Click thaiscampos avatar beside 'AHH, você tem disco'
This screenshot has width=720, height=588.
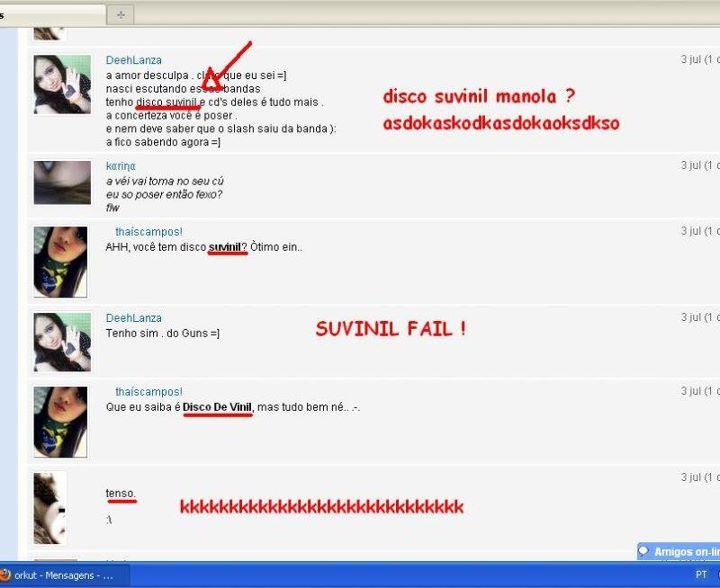point(60,262)
